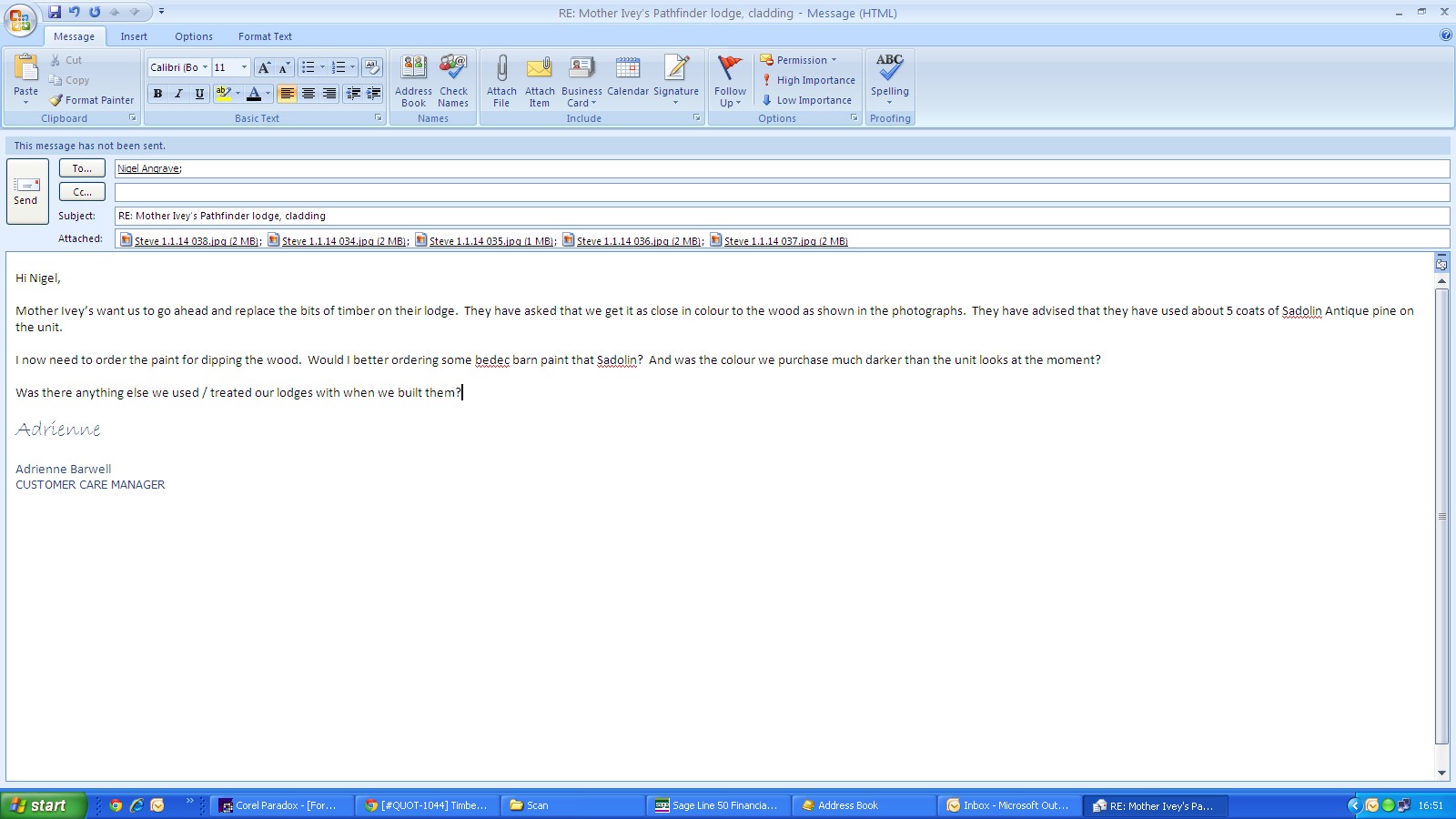The image size is (1456, 819).
Task: Click the Subject input field
Action: (x=782, y=216)
